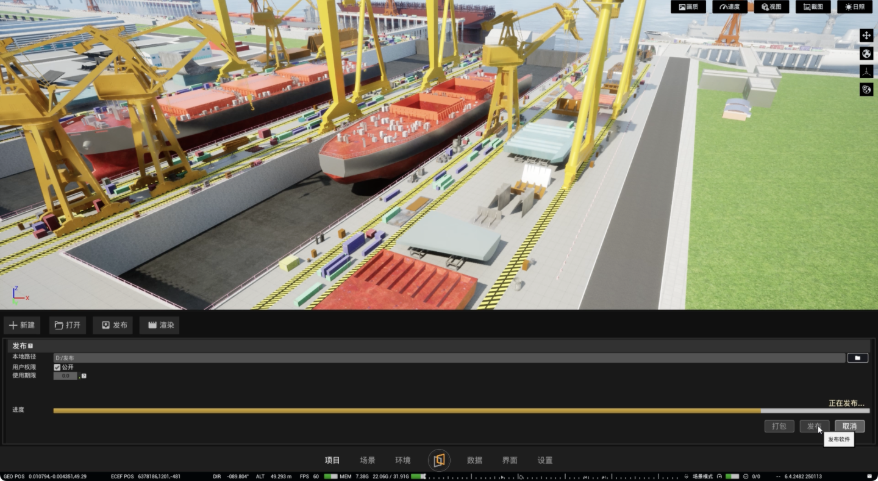
Task: Click the folder browse icon for 本地路径
Action: (857, 357)
